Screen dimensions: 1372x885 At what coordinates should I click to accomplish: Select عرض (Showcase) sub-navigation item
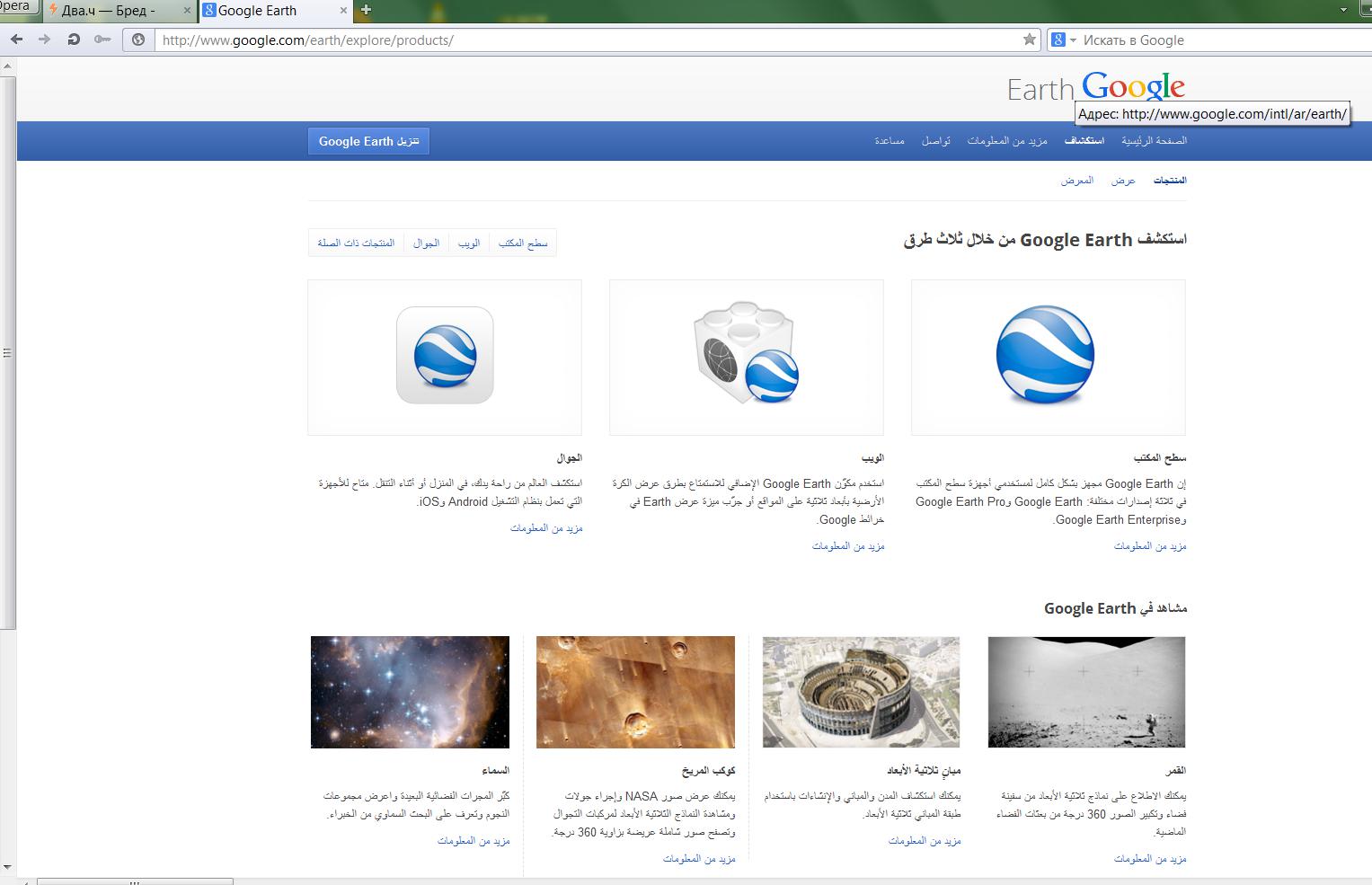point(1123,181)
